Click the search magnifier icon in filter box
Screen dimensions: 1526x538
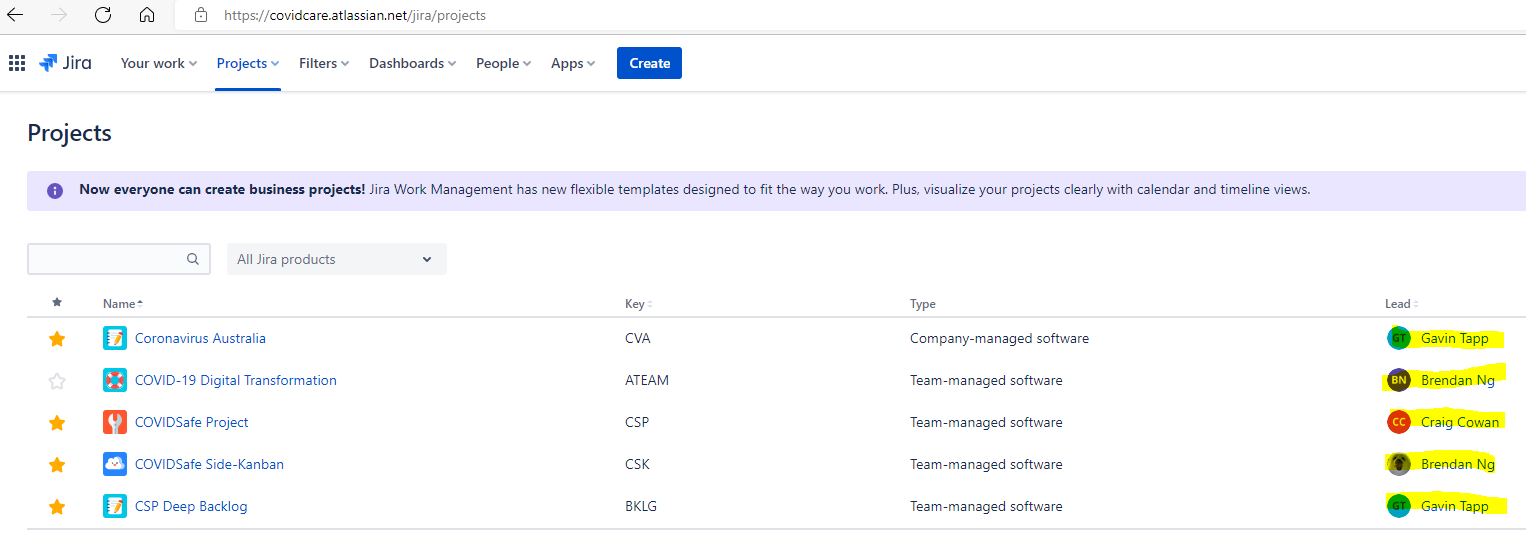tap(193, 259)
